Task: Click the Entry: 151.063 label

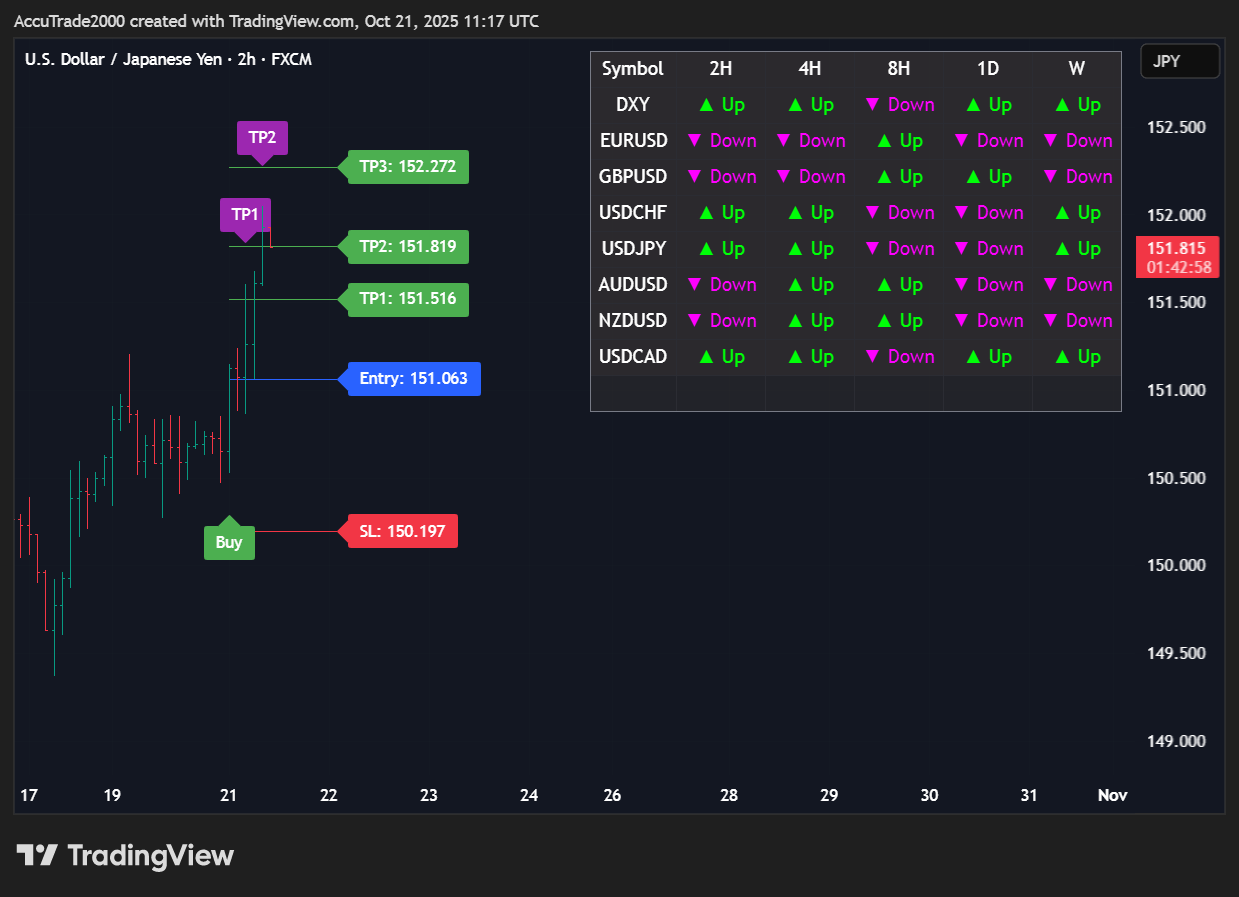Action: [413, 379]
